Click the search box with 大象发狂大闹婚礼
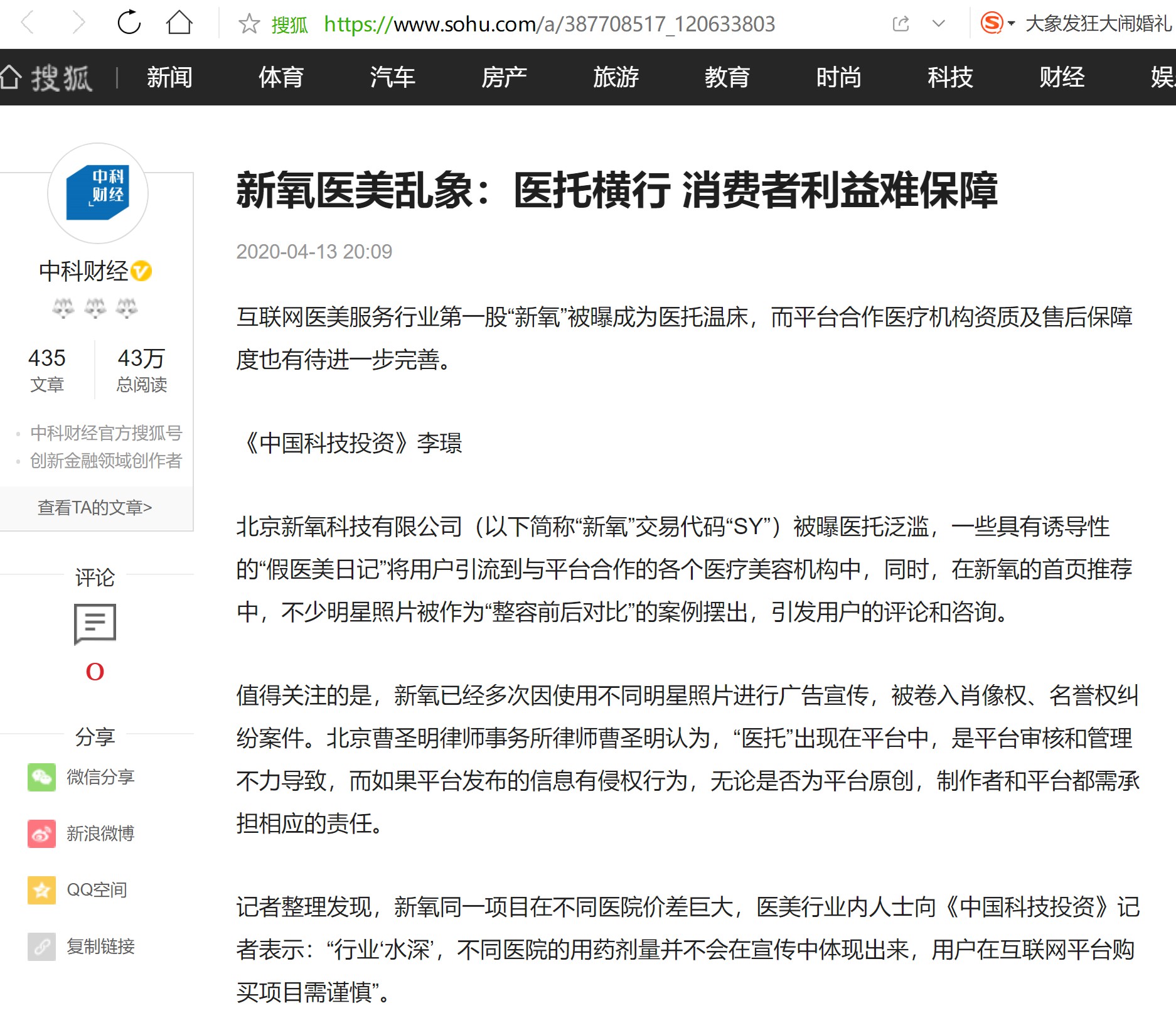1176x1035 pixels. point(1098,24)
